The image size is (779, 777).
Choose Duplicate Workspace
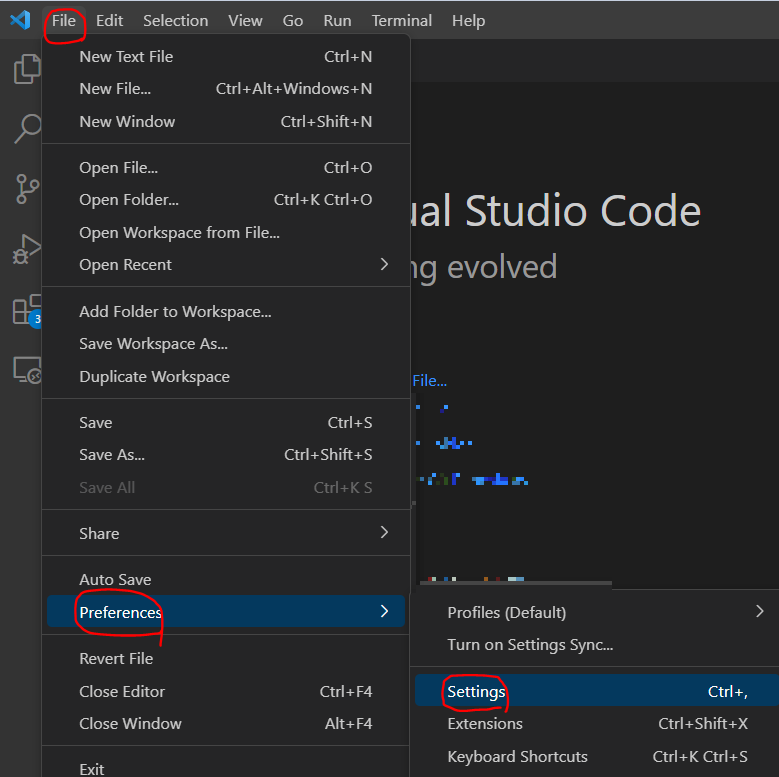pos(226,377)
